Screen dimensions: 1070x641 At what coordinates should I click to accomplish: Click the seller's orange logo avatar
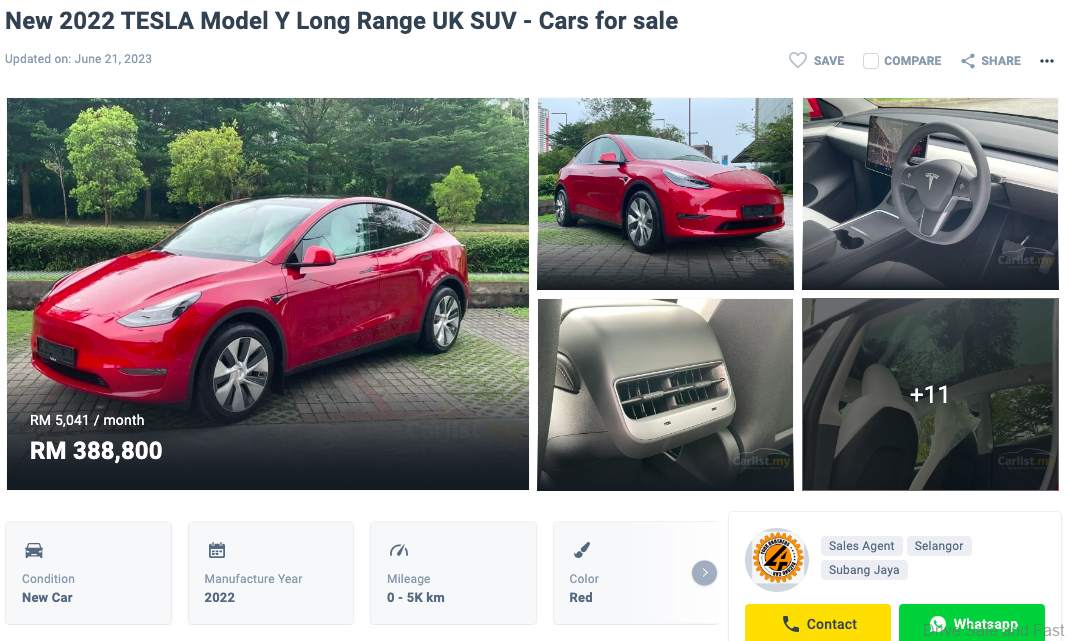point(777,559)
